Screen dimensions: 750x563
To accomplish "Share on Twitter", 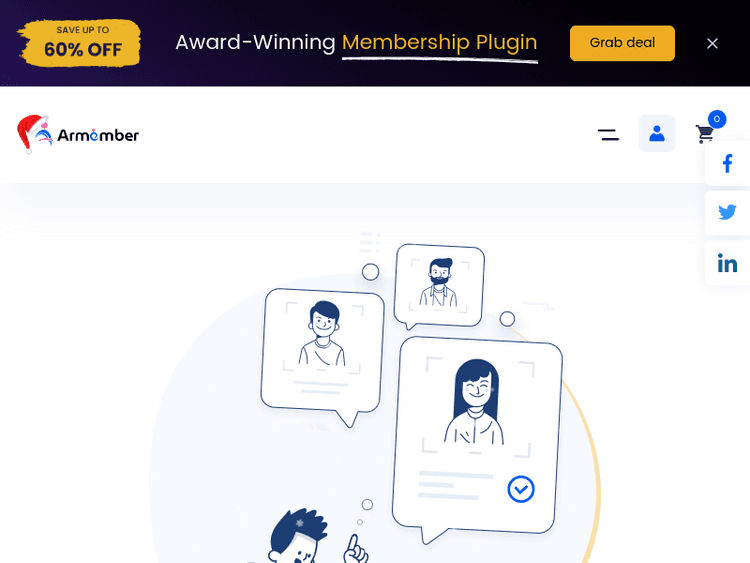I will pyautogui.click(x=727, y=212).
